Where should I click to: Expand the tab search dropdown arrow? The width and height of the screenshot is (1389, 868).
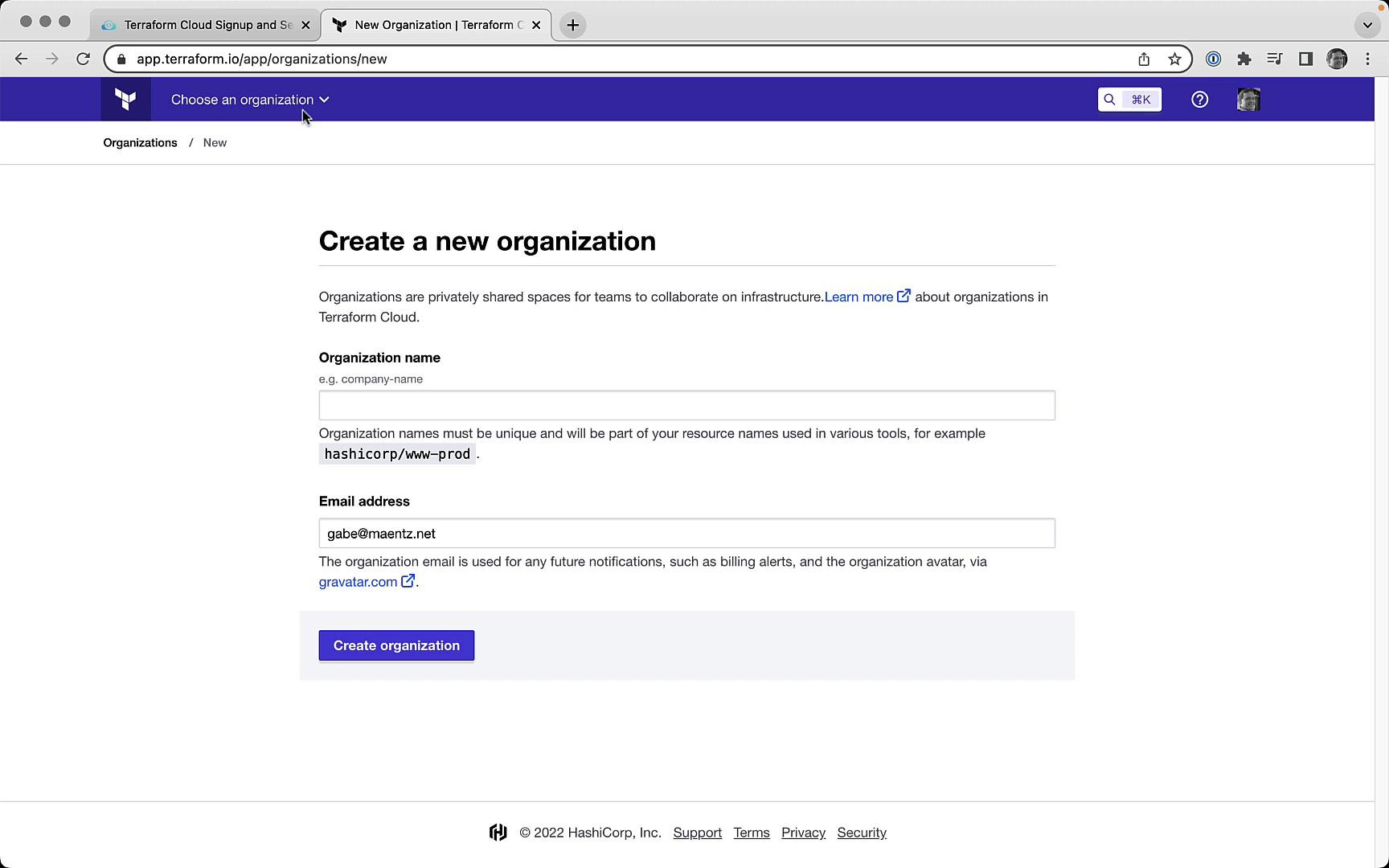point(1367,25)
